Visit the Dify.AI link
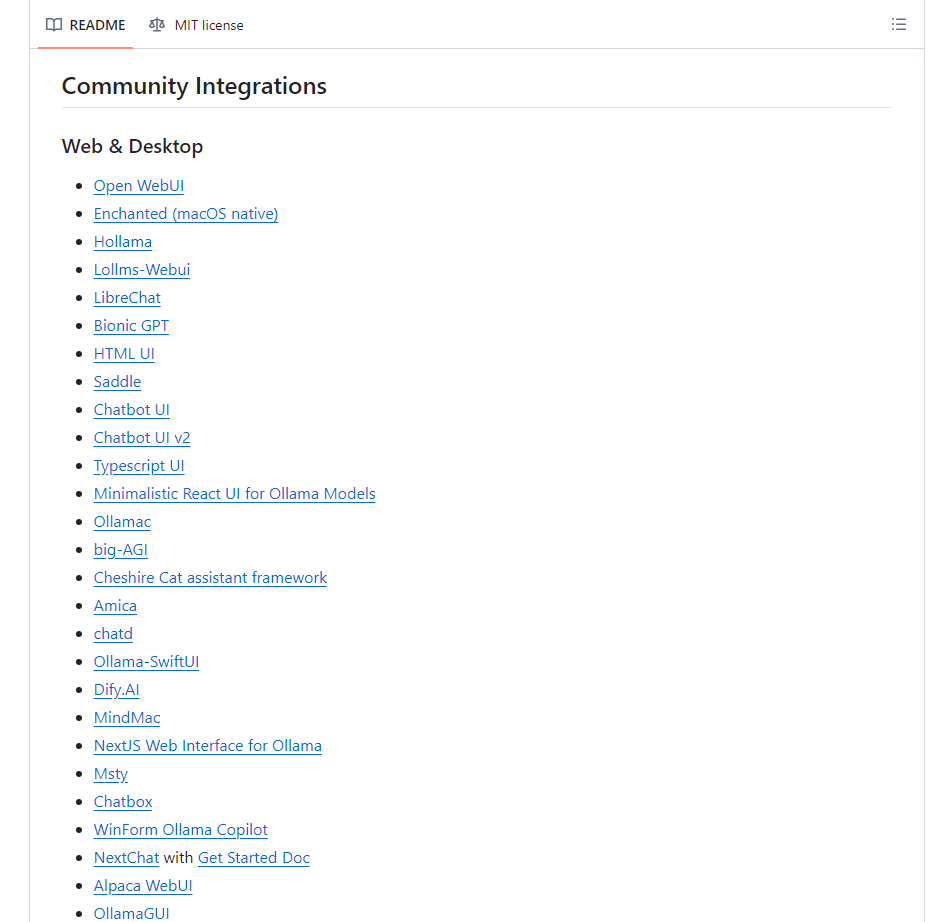951x922 pixels. click(x=116, y=690)
